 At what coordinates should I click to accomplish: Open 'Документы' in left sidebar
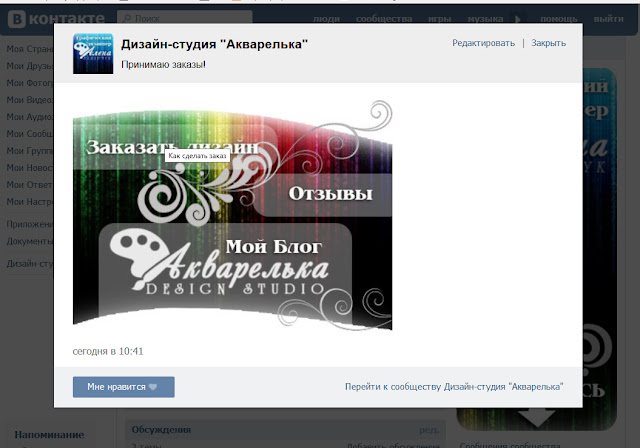(30, 241)
